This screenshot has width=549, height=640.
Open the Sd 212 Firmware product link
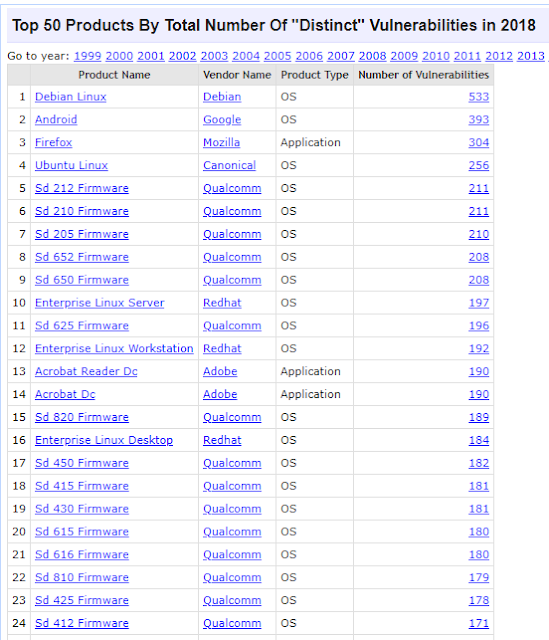tap(82, 188)
